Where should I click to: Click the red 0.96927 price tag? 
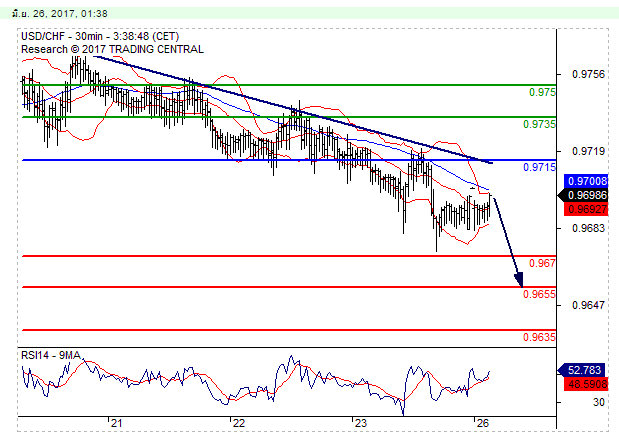(586, 209)
